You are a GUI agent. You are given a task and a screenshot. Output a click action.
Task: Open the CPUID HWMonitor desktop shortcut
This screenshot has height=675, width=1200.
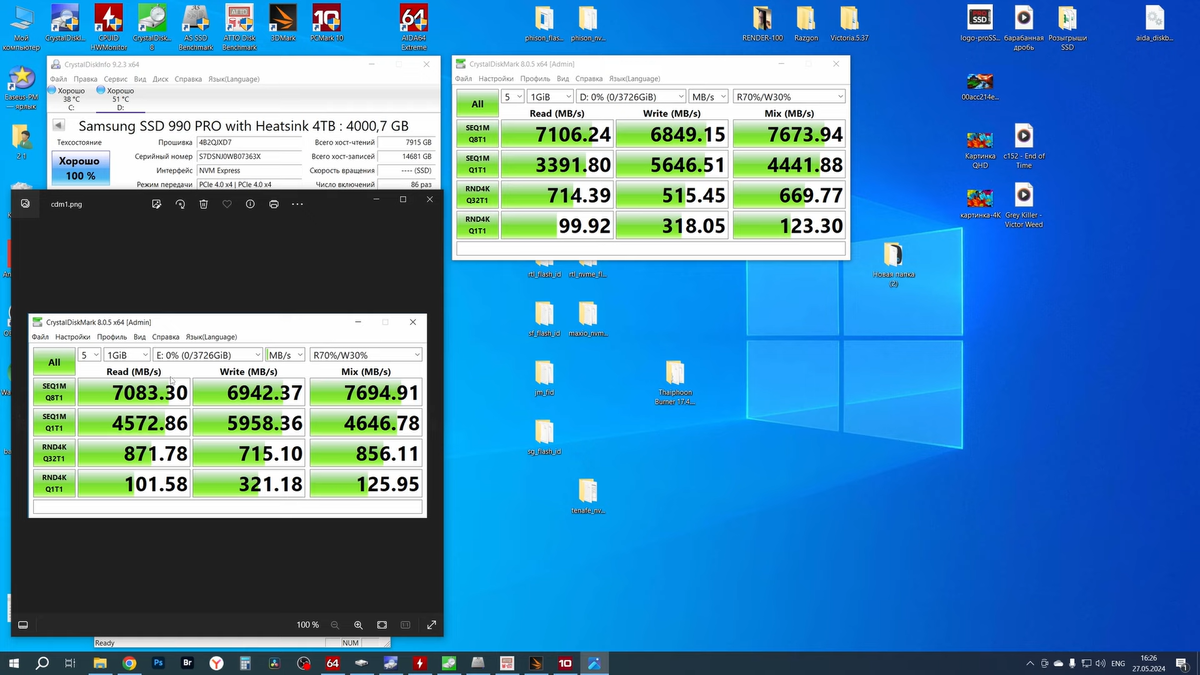pos(109,28)
